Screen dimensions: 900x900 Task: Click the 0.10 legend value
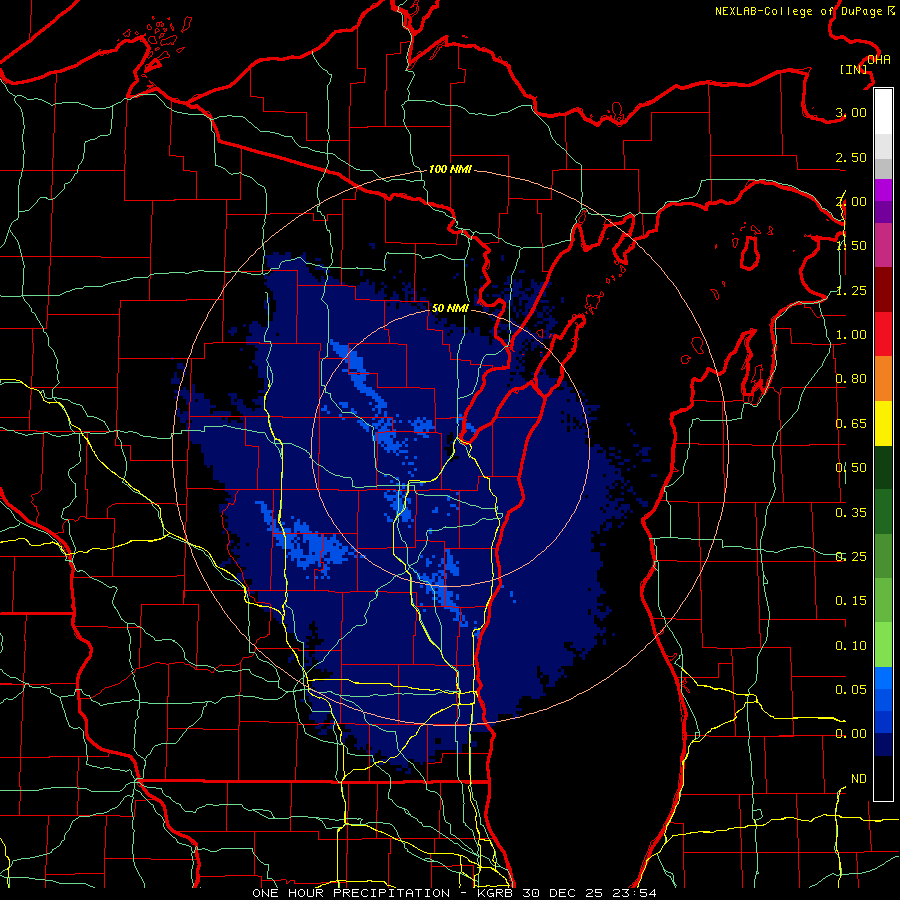pos(851,646)
